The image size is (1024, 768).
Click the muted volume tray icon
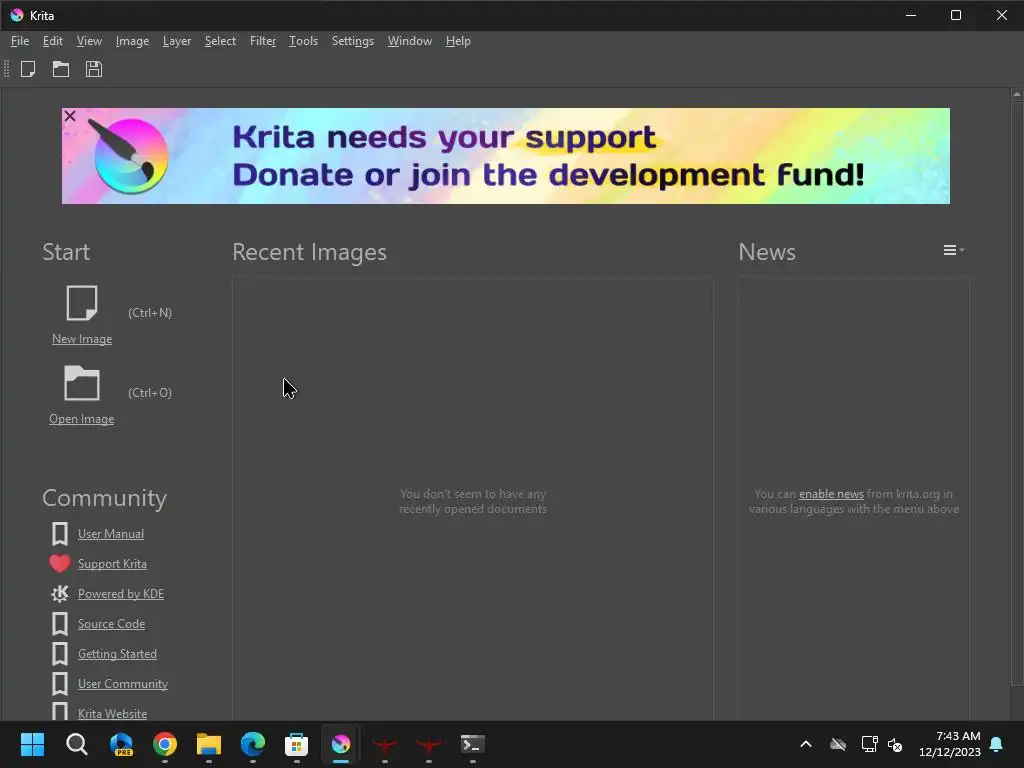pos(895,744)
